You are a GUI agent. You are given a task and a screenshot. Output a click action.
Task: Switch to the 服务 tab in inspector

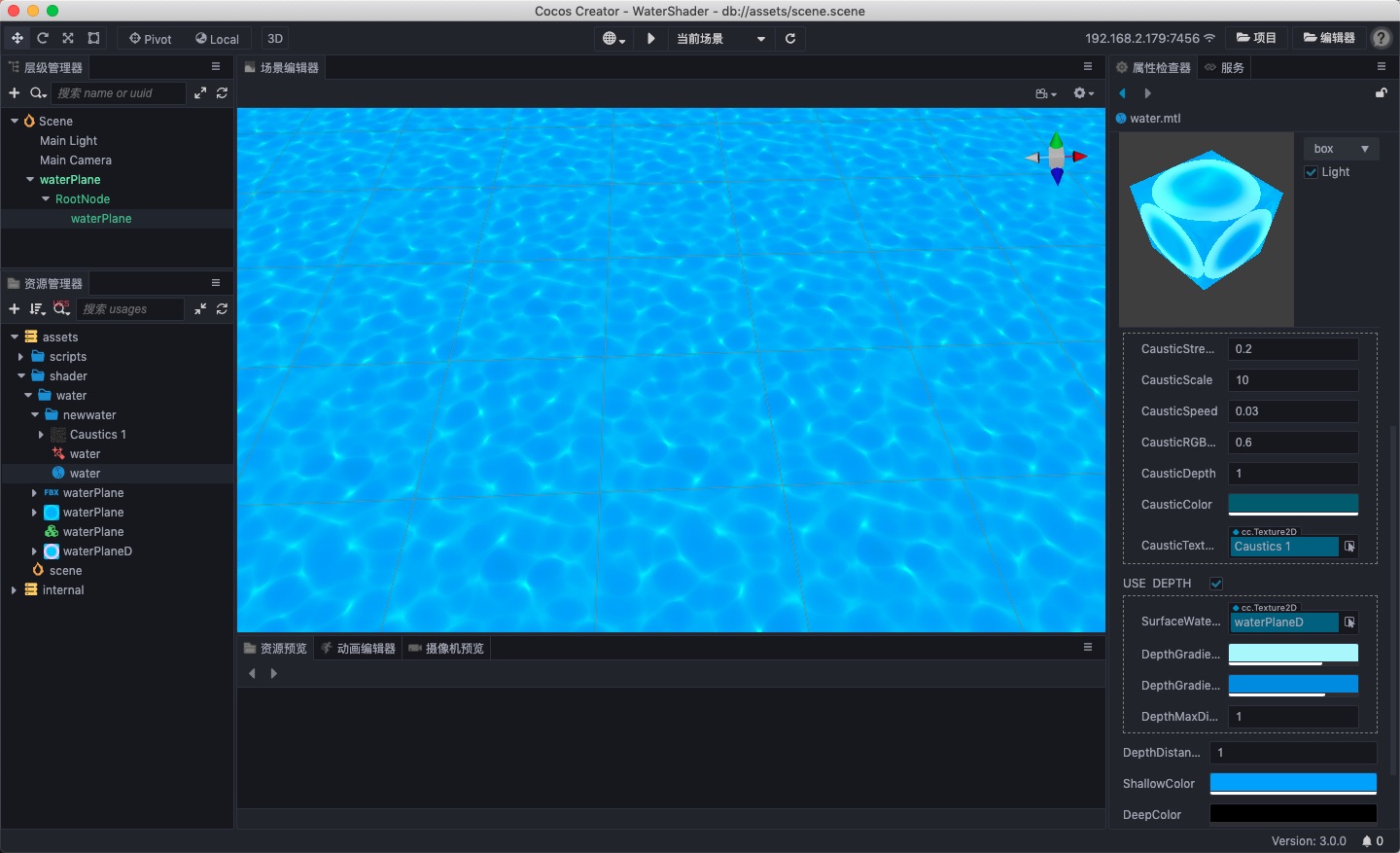1224,67
